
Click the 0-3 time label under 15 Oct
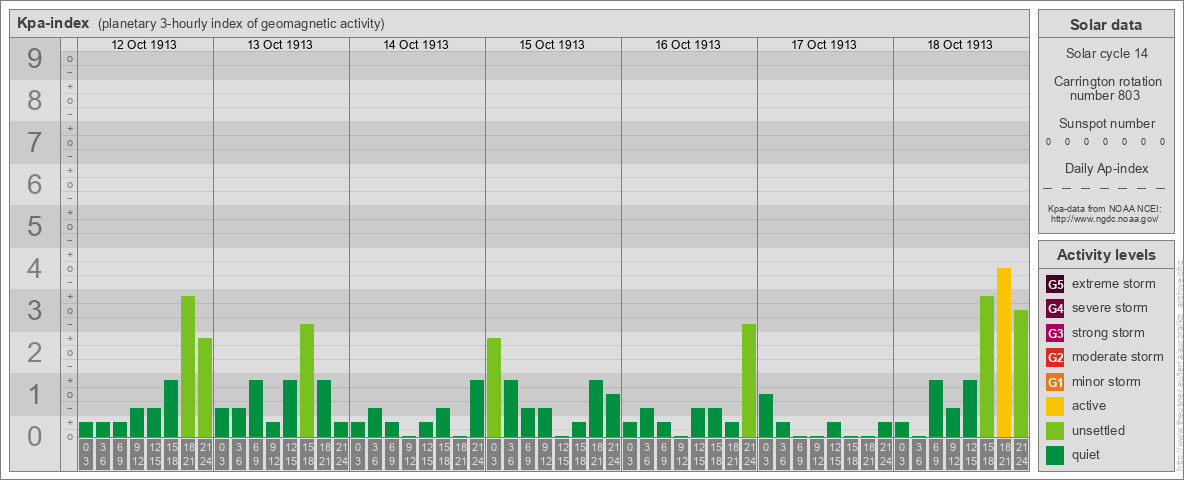pyautogui.click(x=494, y=455)
